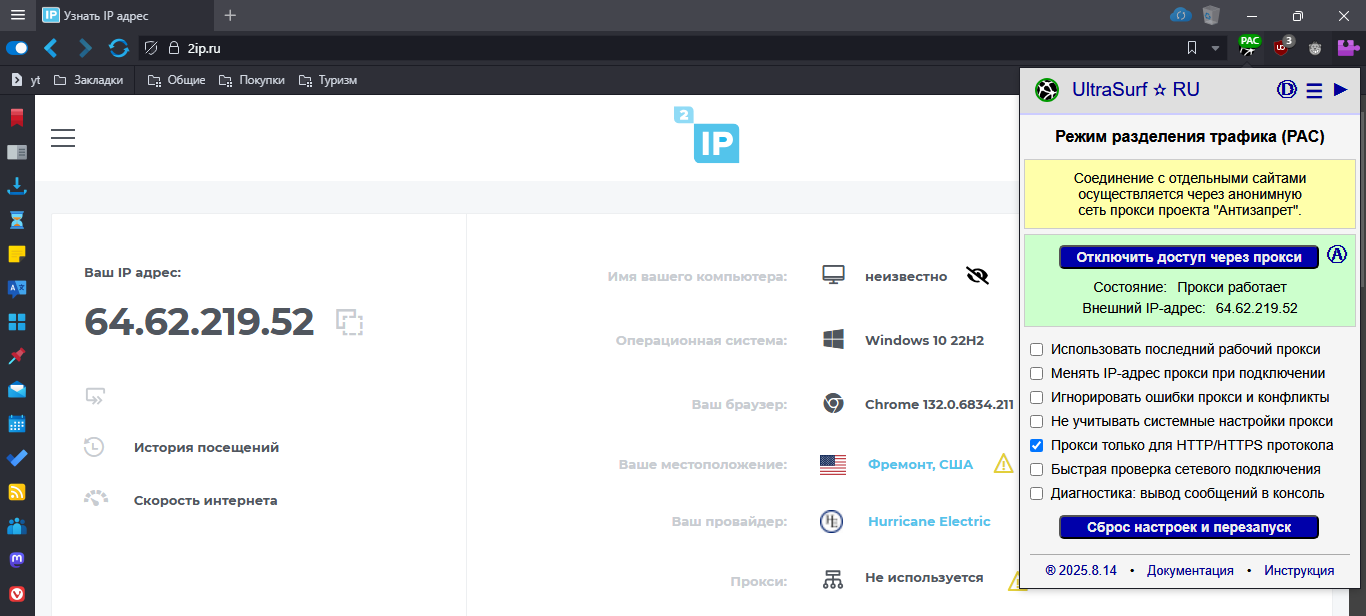Open the History hourglass side panel

[x=17, y=220]
